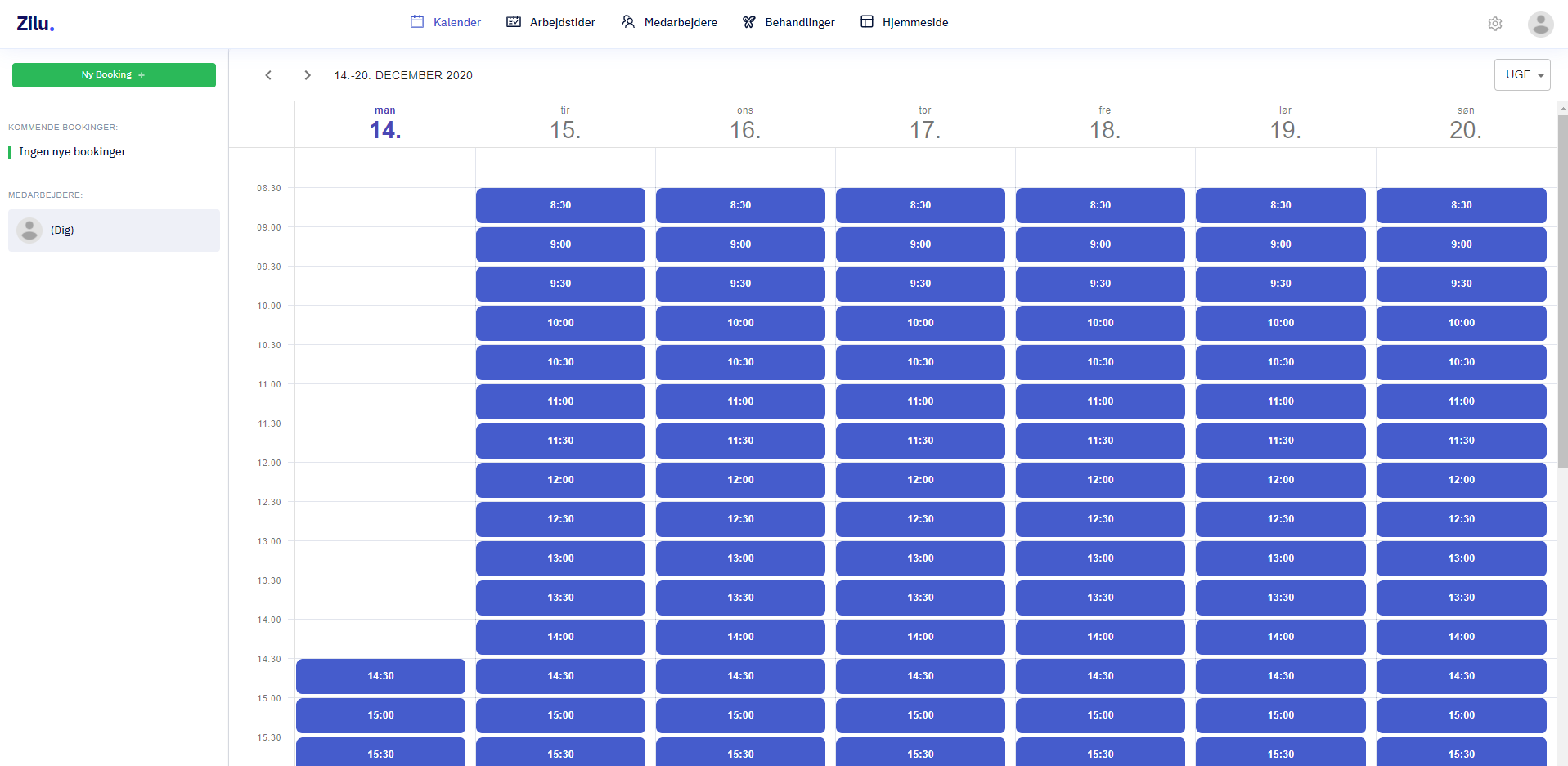Open the Hjemmeside tab
Viewport: 1568px width, 766px height.
(x=905, y=22)
